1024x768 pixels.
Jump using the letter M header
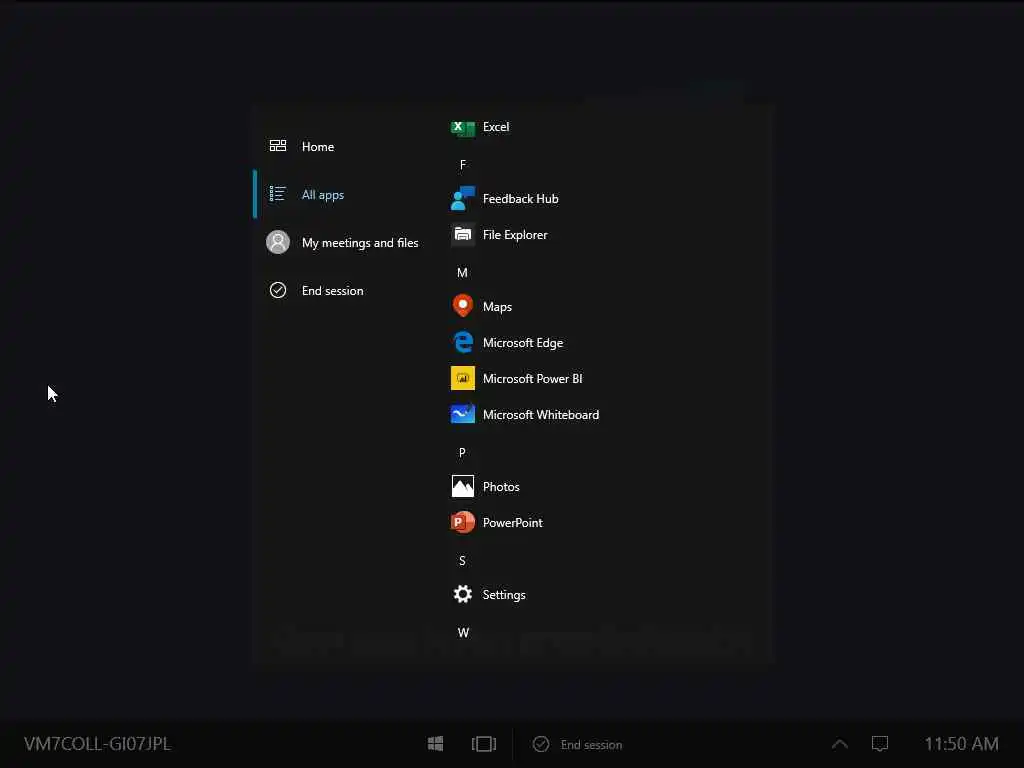[x=462, y=273]
